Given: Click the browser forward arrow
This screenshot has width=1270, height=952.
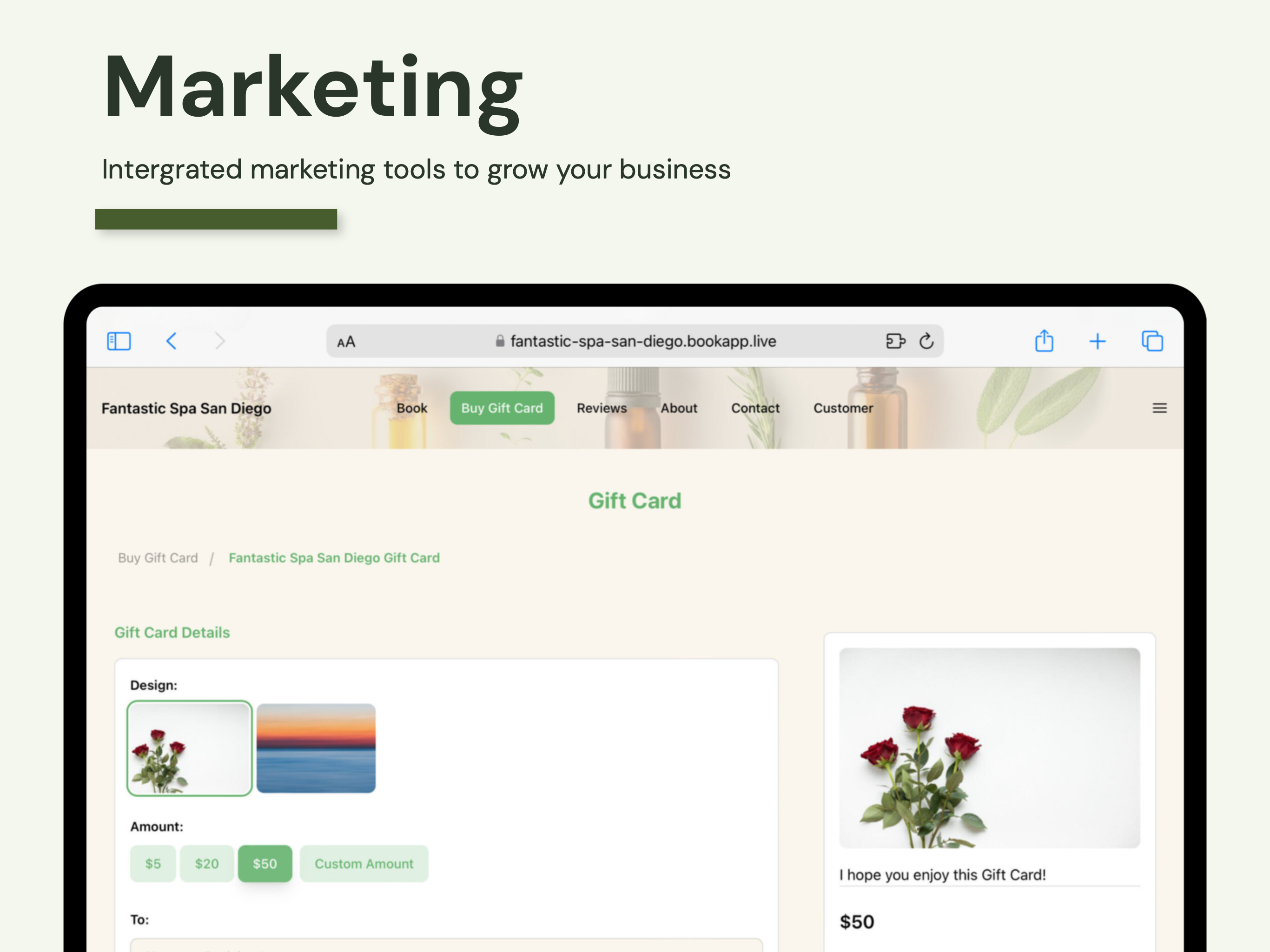Looking at the screenshot, I should pyautogui.click(x=220, y=341).
